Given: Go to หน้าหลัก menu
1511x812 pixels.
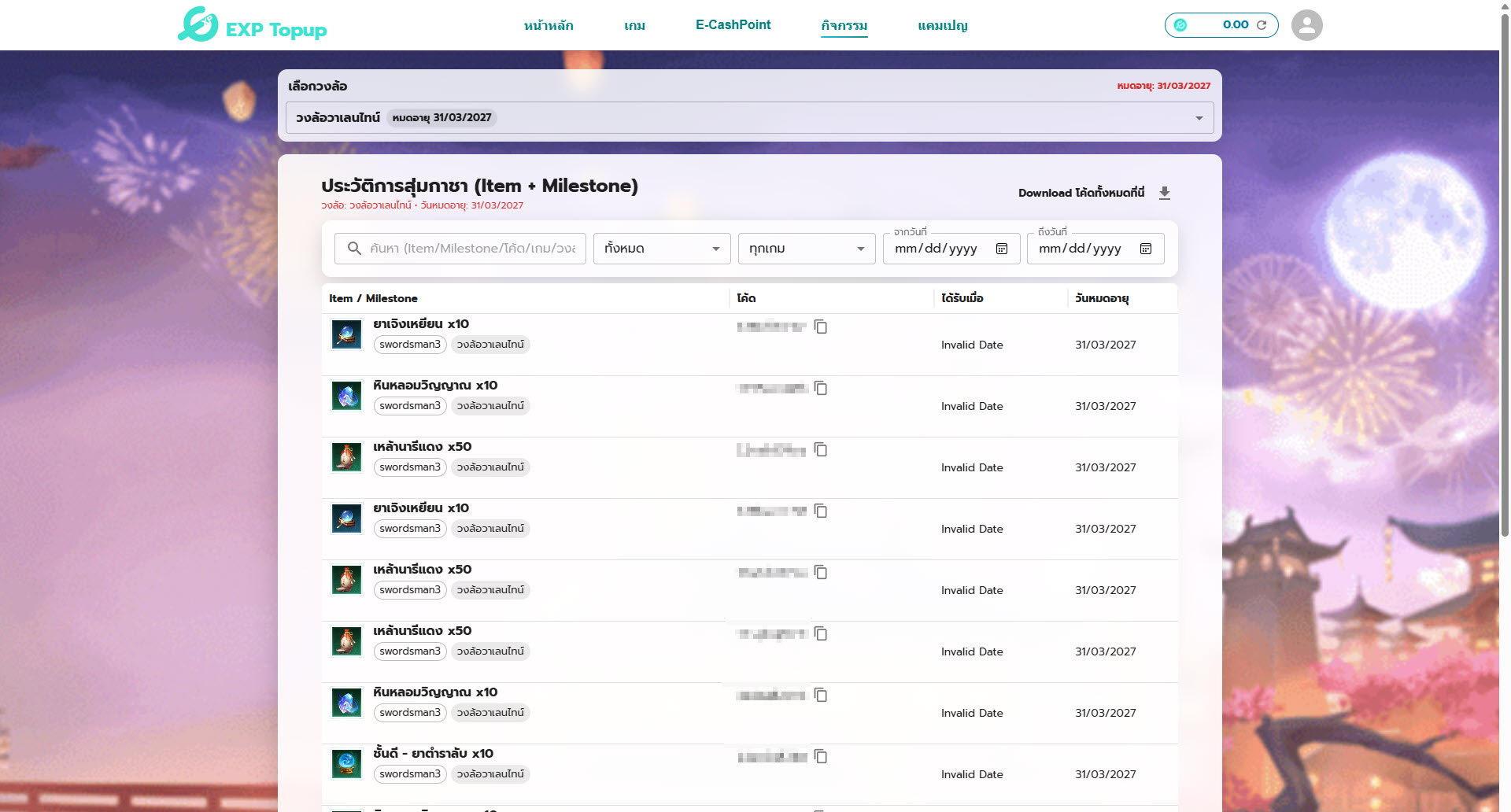Looking at the screenshot, I should point(549,25).
